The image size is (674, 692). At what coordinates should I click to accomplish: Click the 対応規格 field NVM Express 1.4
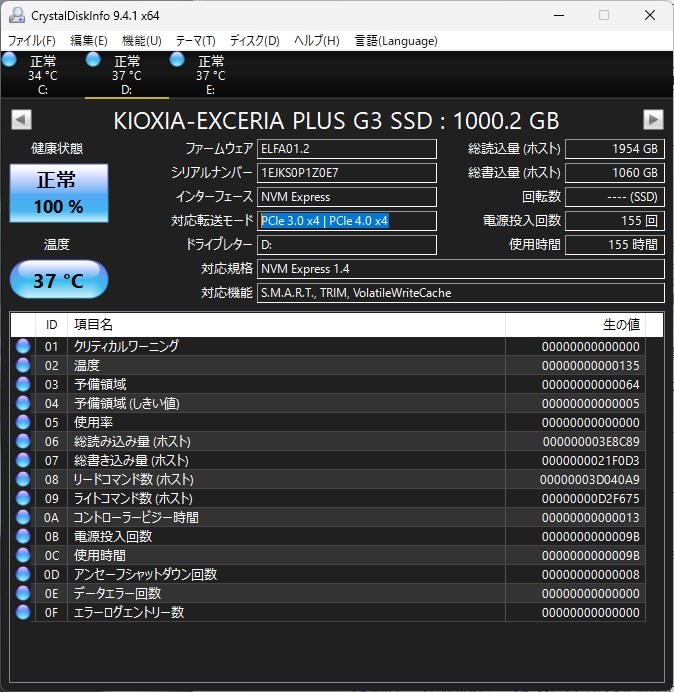click(461, 269)
